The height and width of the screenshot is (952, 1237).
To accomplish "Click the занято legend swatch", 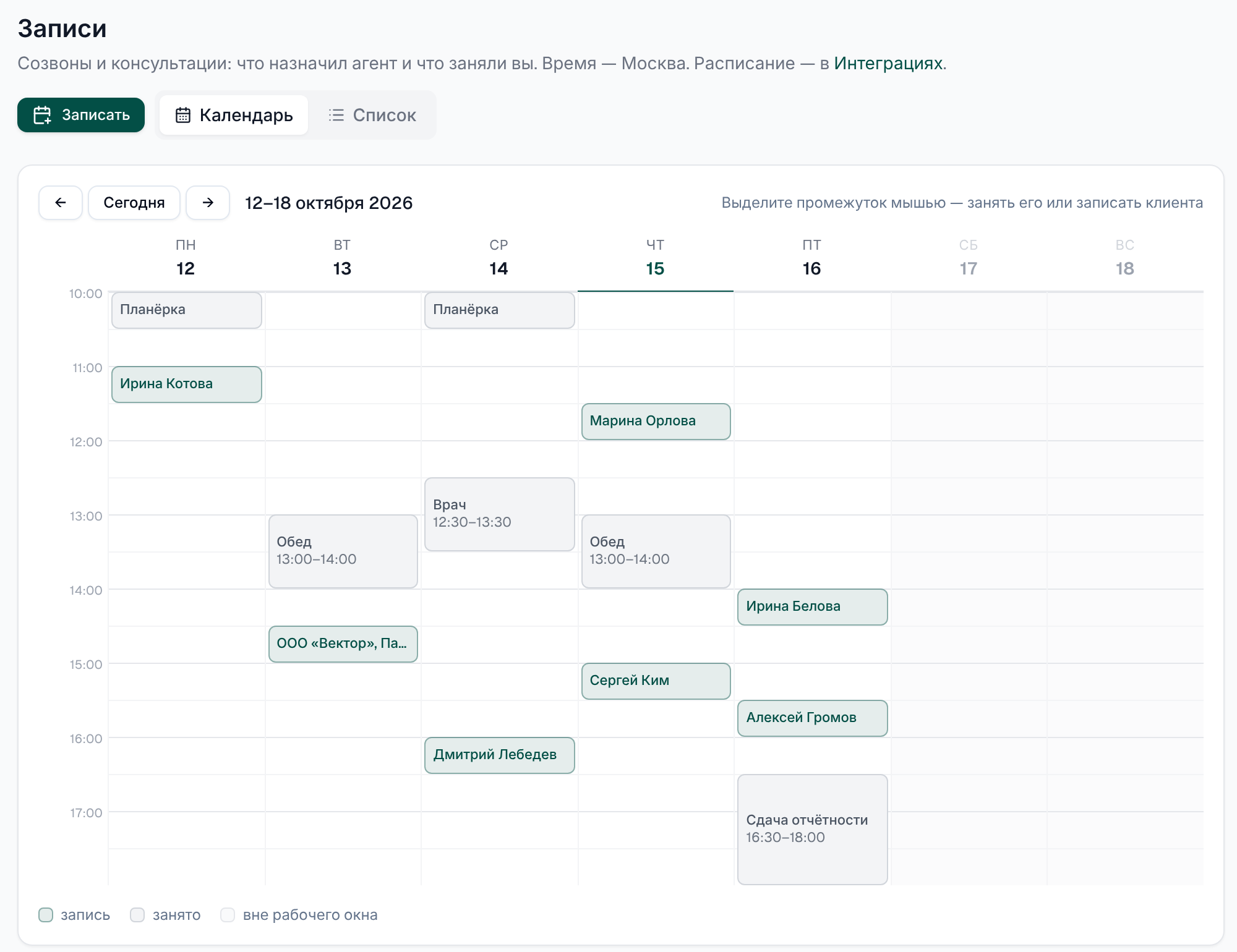I will pos(137,915).
